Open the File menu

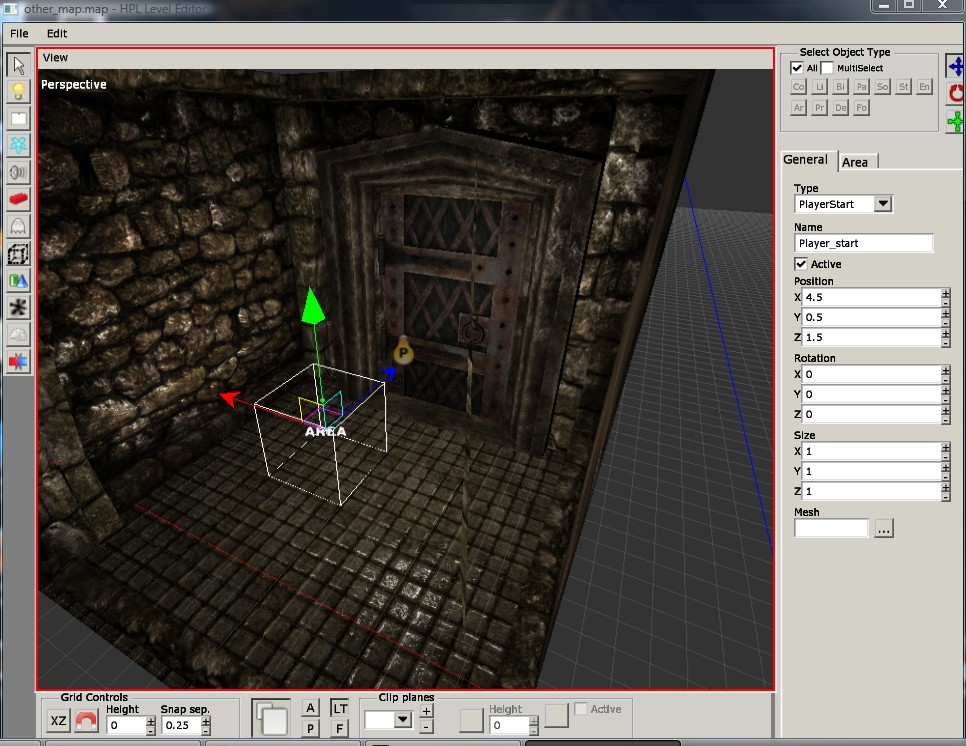point(19,33)
